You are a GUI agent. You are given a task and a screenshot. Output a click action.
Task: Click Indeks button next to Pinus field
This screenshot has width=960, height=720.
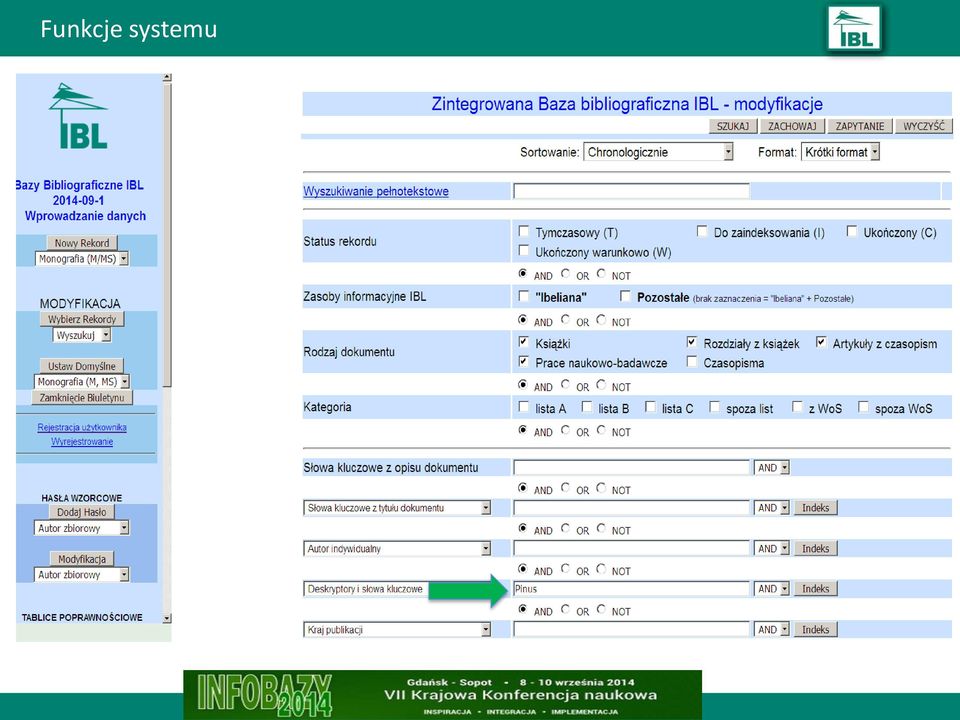click(x=816, y=588)
